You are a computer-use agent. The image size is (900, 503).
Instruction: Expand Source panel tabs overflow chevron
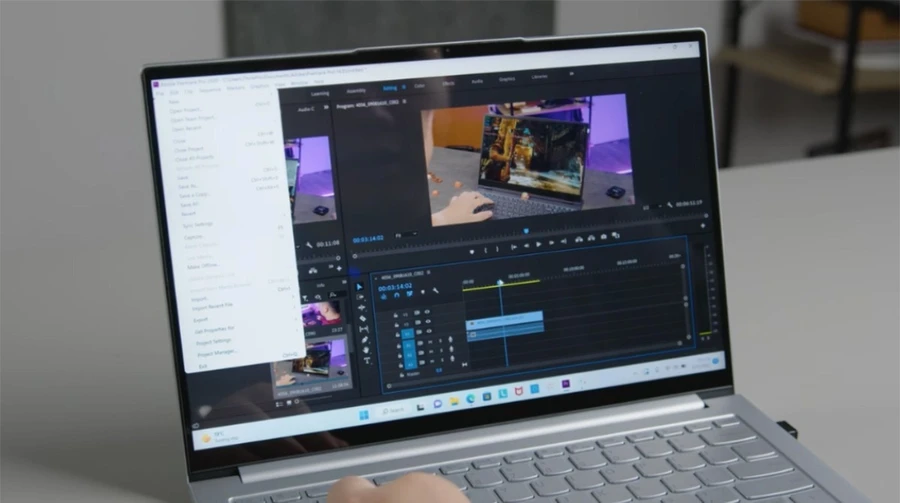point(326,107)
